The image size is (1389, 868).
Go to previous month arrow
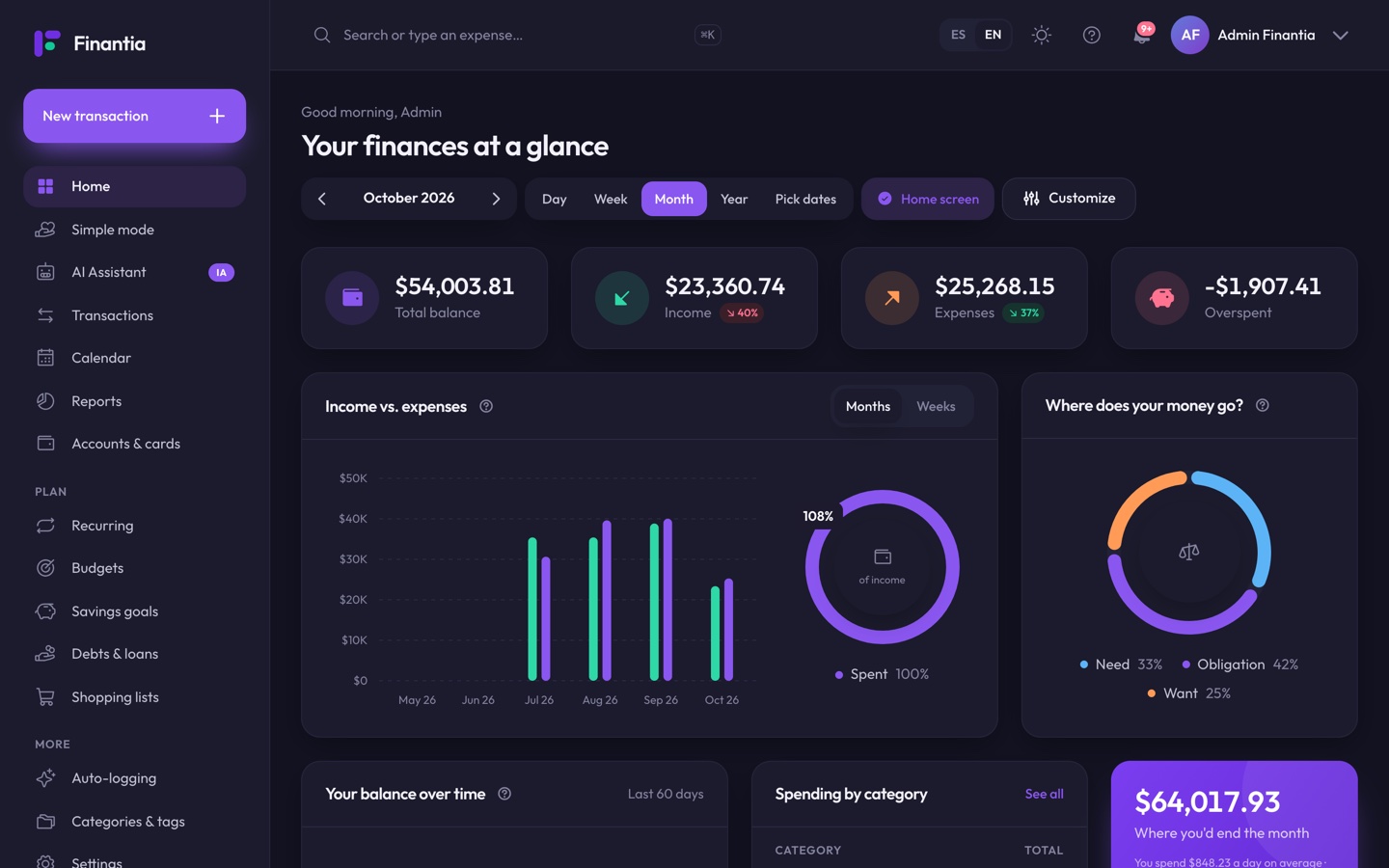(322, 199)
